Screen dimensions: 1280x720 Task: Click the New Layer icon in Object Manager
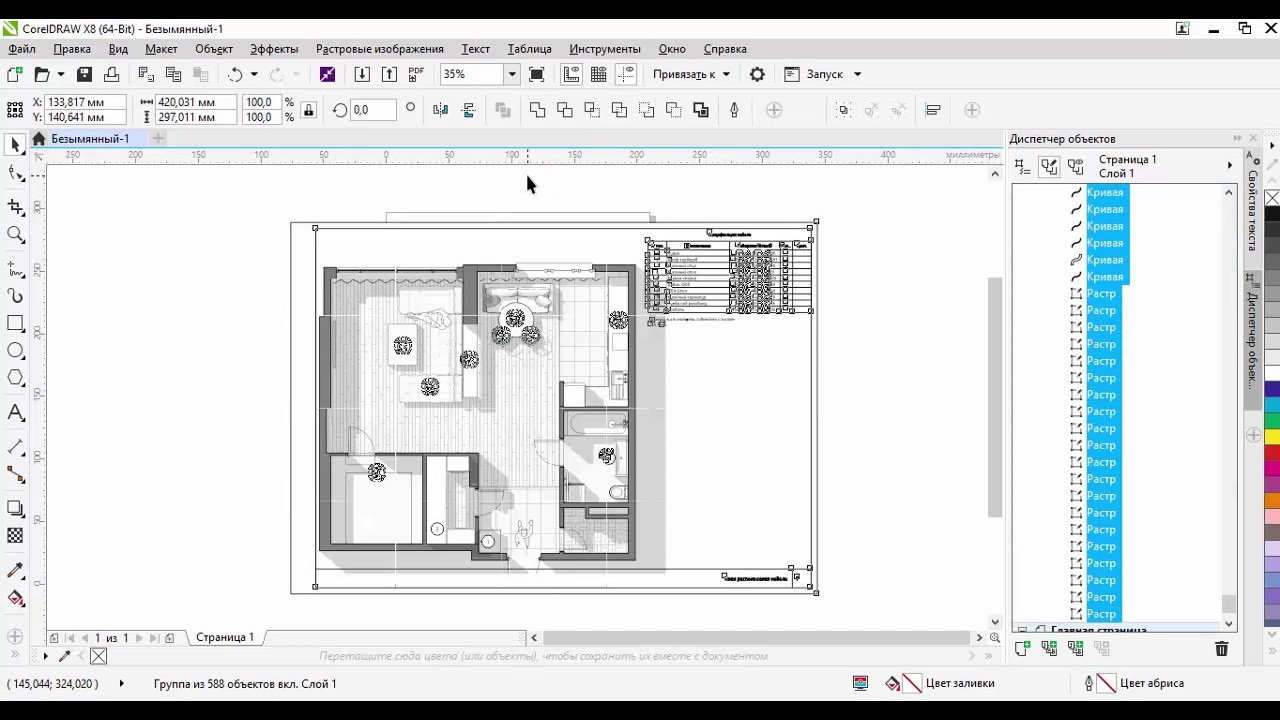pos(1022,649)
